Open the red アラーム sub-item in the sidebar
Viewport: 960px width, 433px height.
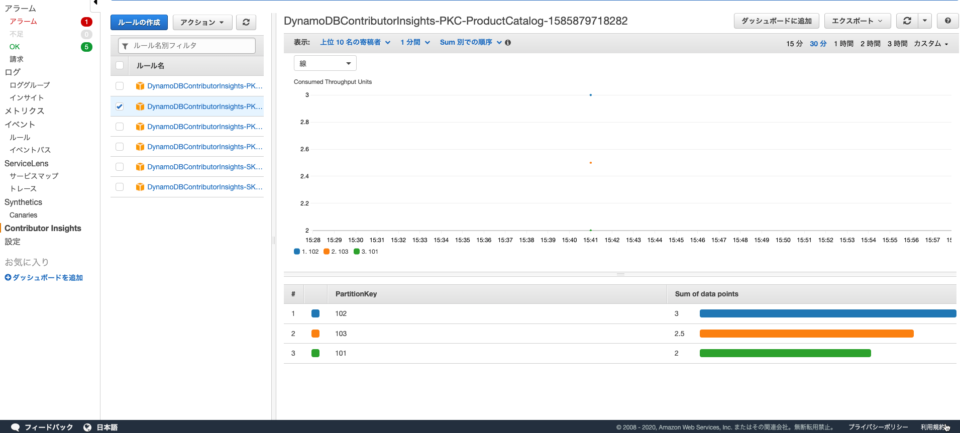click(x=23, y=21)
